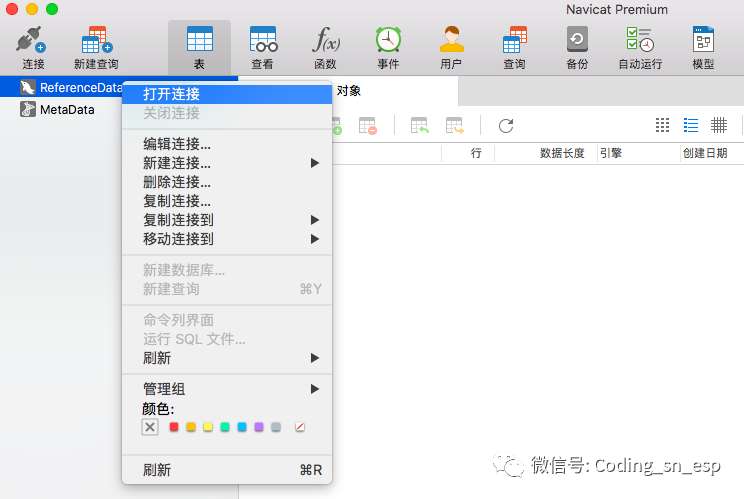Open the 自动运行 automation icon
The width and height of the screenshot is (744, 499).
point(640,47)
